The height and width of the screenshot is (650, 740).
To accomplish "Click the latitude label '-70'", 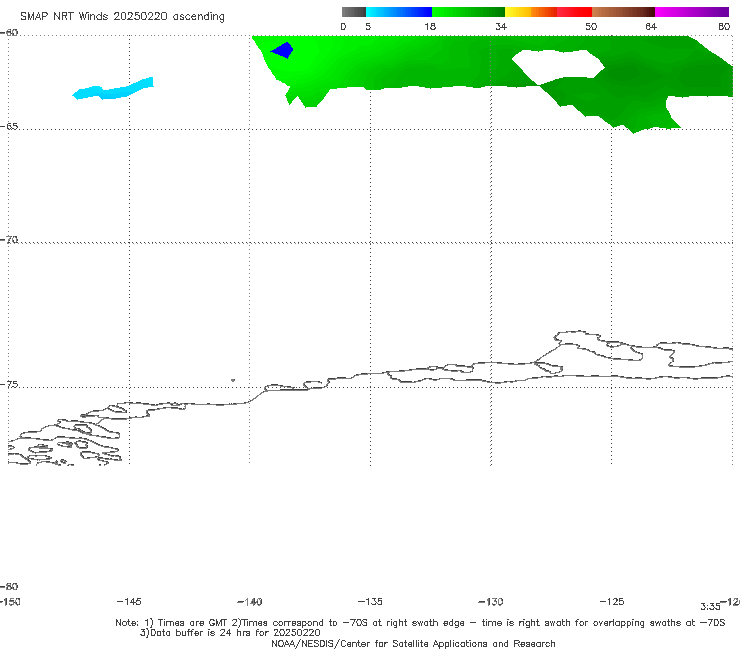I will 9,240.
